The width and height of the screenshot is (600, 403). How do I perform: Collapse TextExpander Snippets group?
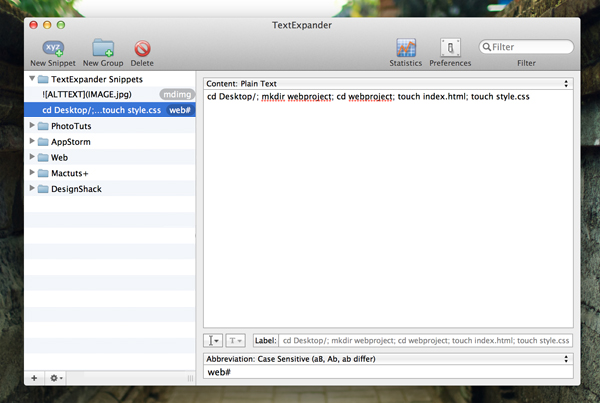coord(32,78)
